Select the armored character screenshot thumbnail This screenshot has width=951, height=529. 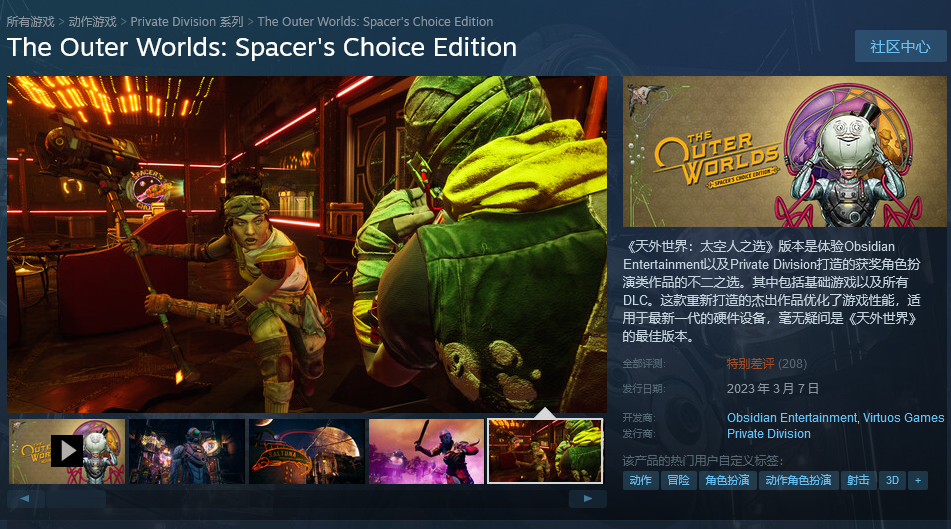187,451
